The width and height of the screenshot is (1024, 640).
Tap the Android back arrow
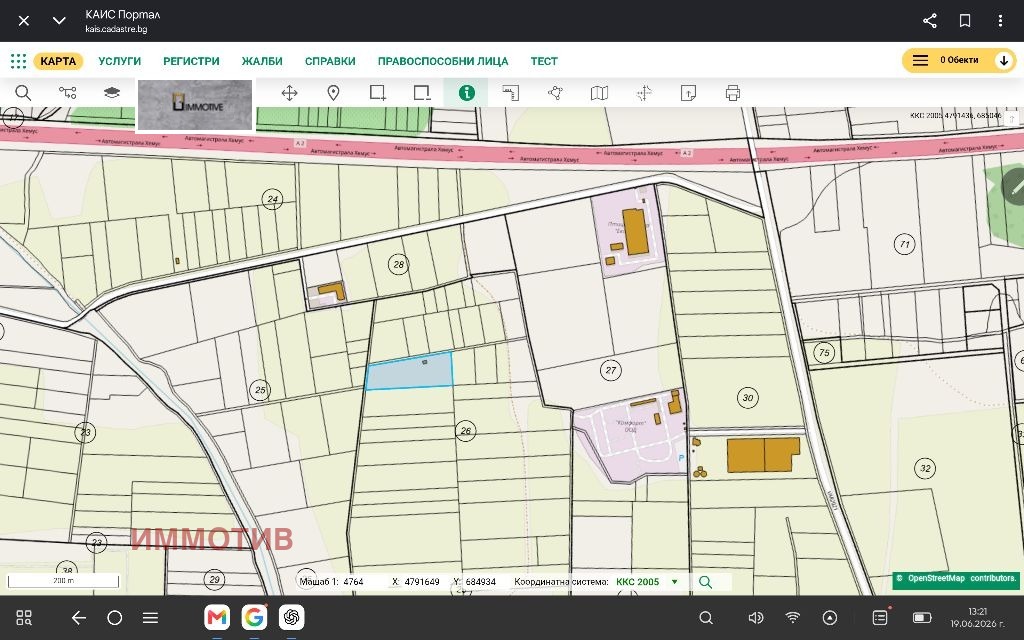coord(78,618)
